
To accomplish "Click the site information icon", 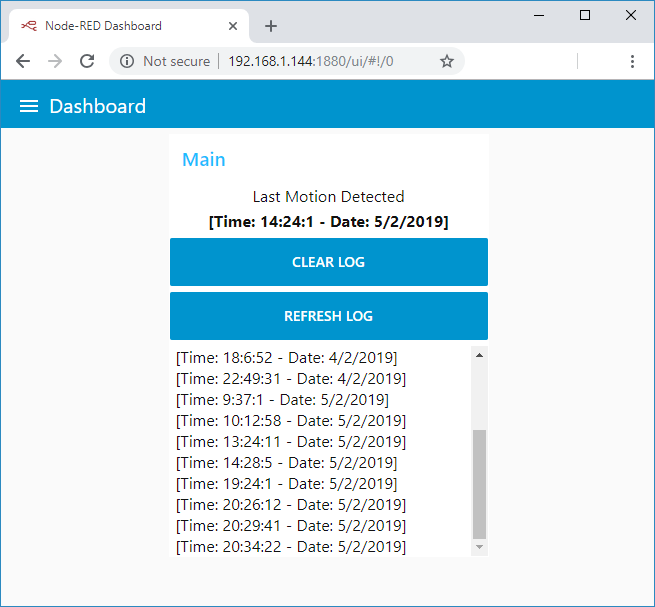I will pos(127,61).
